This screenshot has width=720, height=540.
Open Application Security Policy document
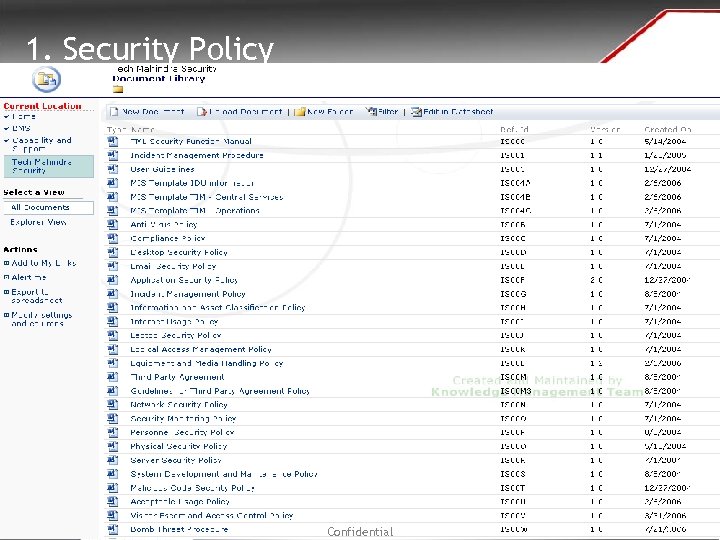click(x=184, y=280)
